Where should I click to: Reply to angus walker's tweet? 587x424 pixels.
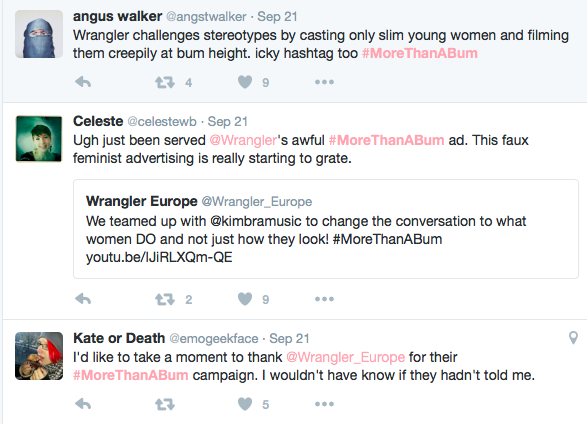tap(83, 82)
